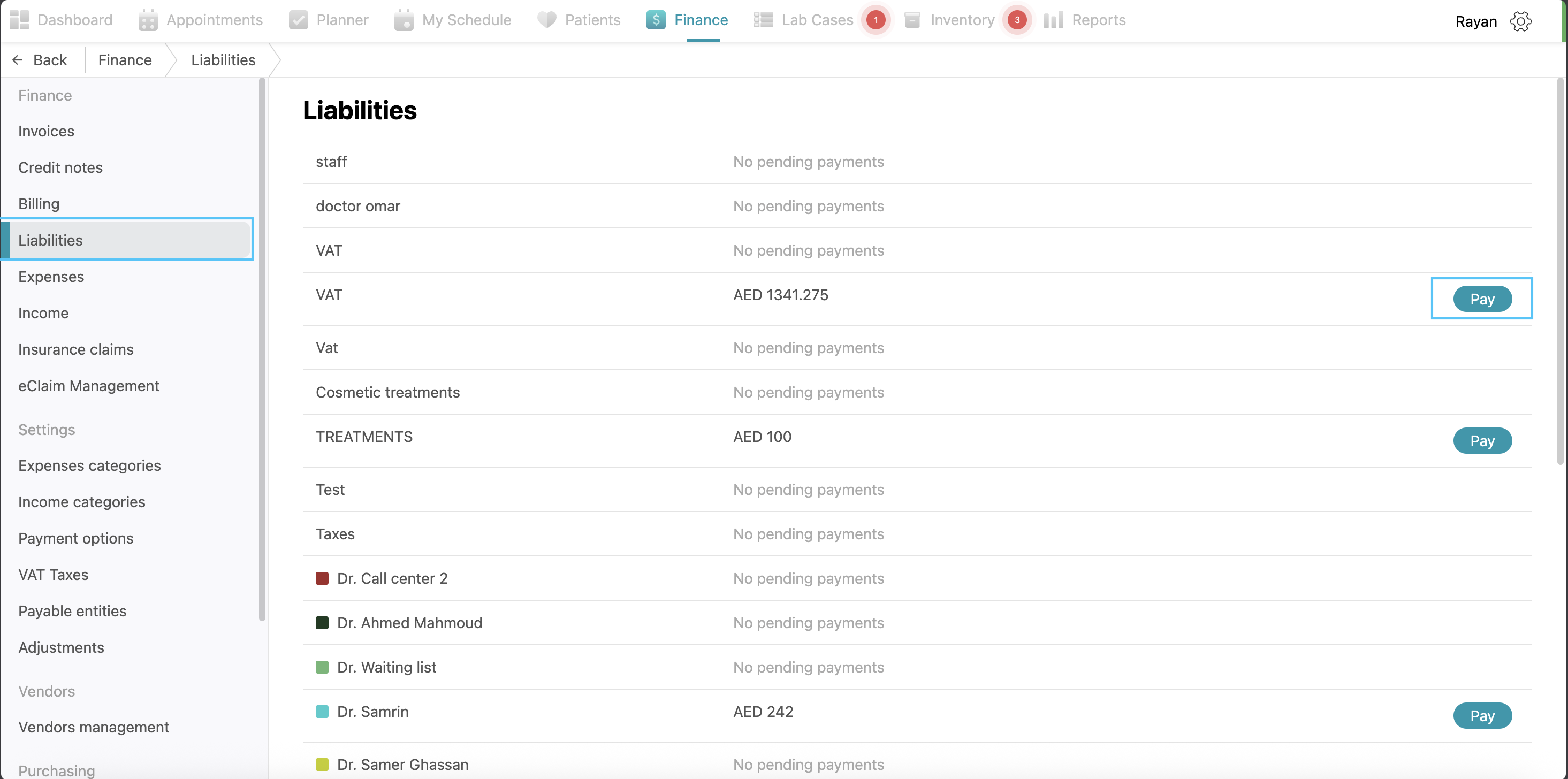
Task: Click the Back arrow icon
Action: click(18, 59)
